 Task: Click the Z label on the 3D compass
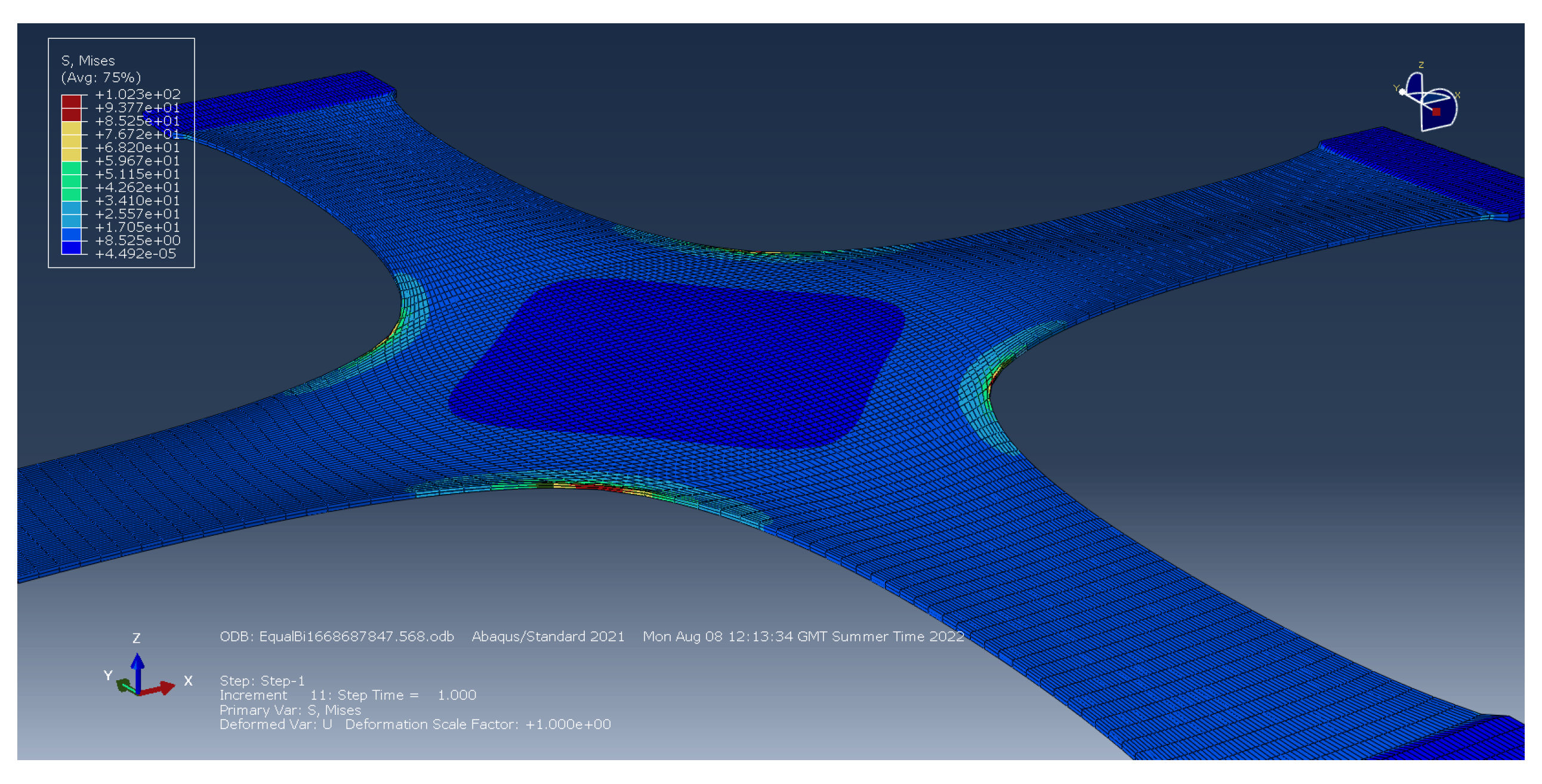click(1421, 64)
